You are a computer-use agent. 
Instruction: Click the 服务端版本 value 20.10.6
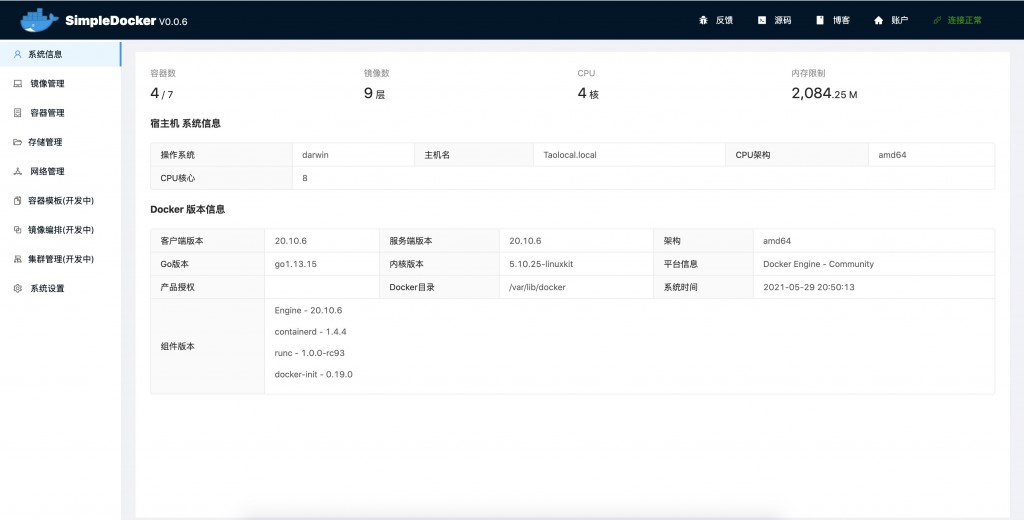(577, 241)
